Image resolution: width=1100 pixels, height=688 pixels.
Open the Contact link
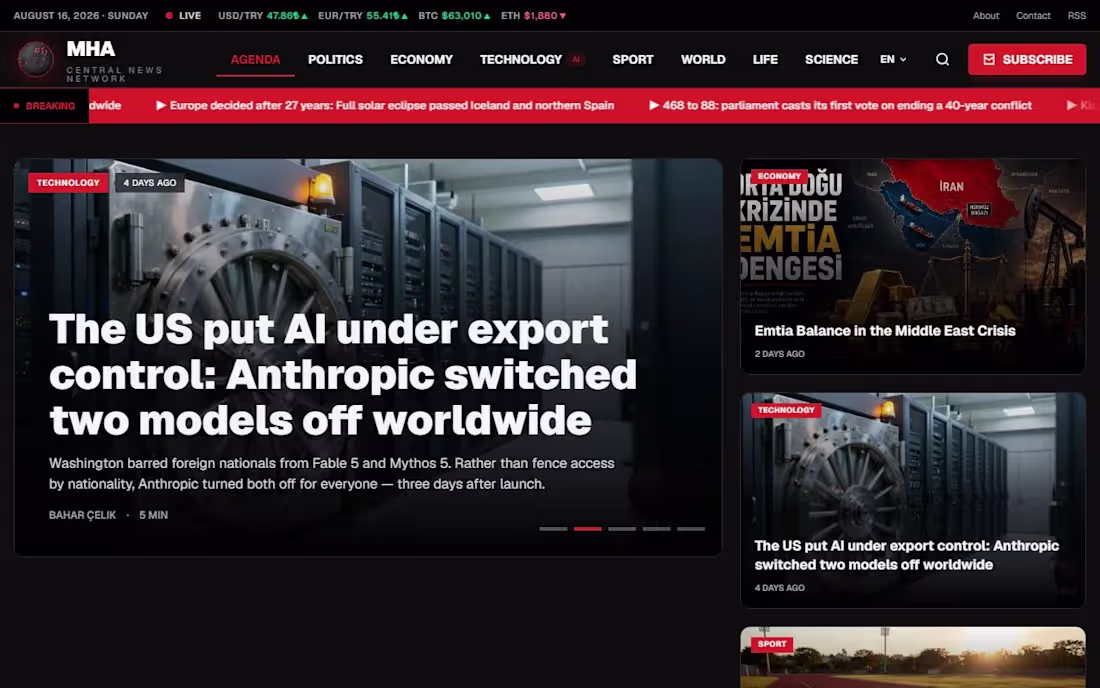click(x=1033, y=15)
